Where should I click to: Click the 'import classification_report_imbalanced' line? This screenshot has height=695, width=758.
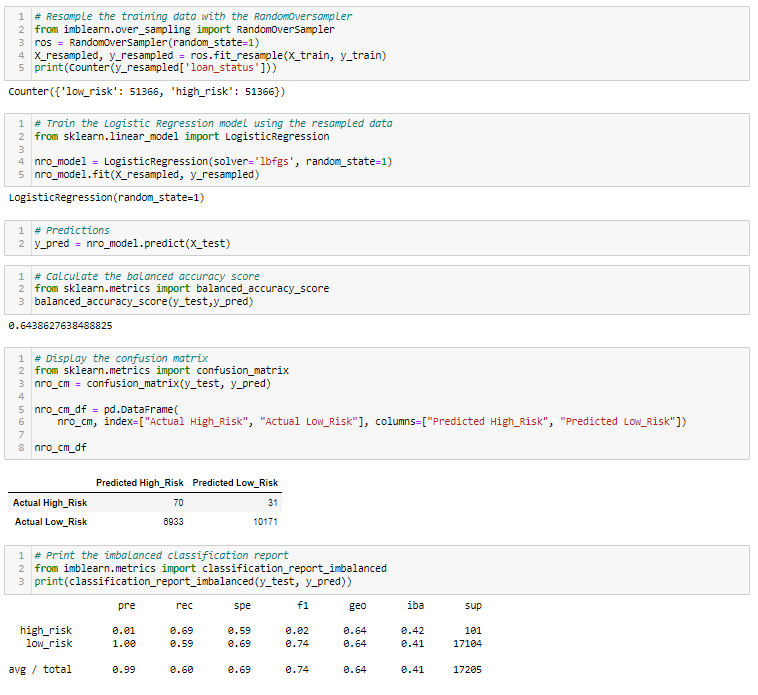(210, 568)
